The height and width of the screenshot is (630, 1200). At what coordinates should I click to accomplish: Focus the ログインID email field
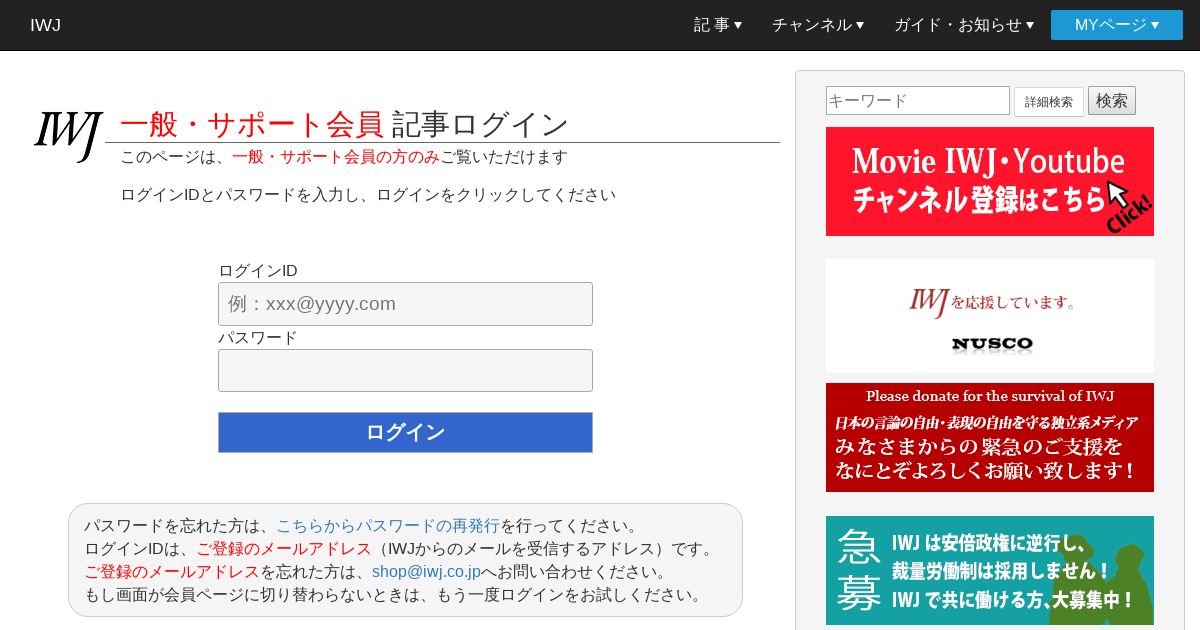tap(405, 304)
